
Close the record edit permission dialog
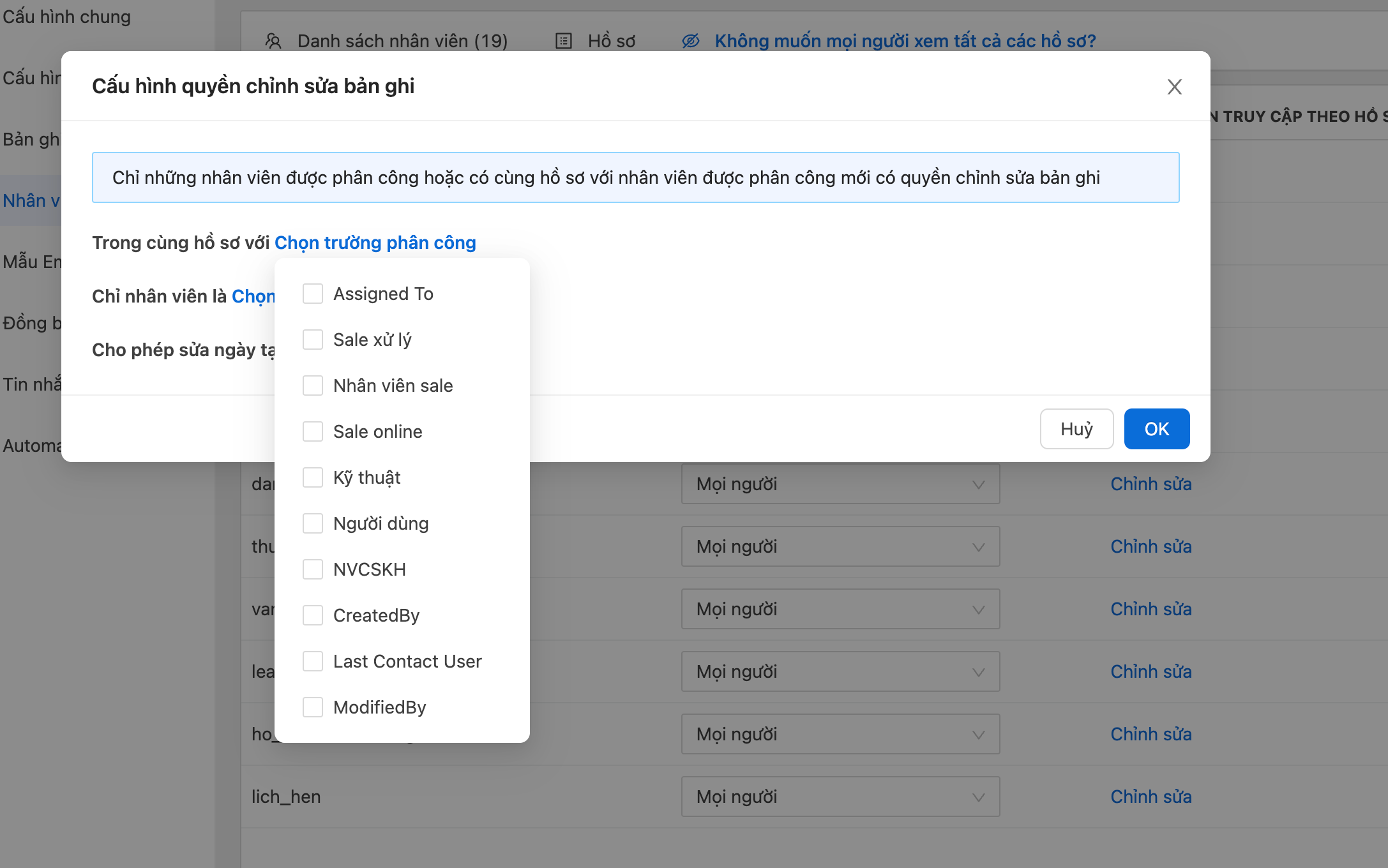point(1174,87)
